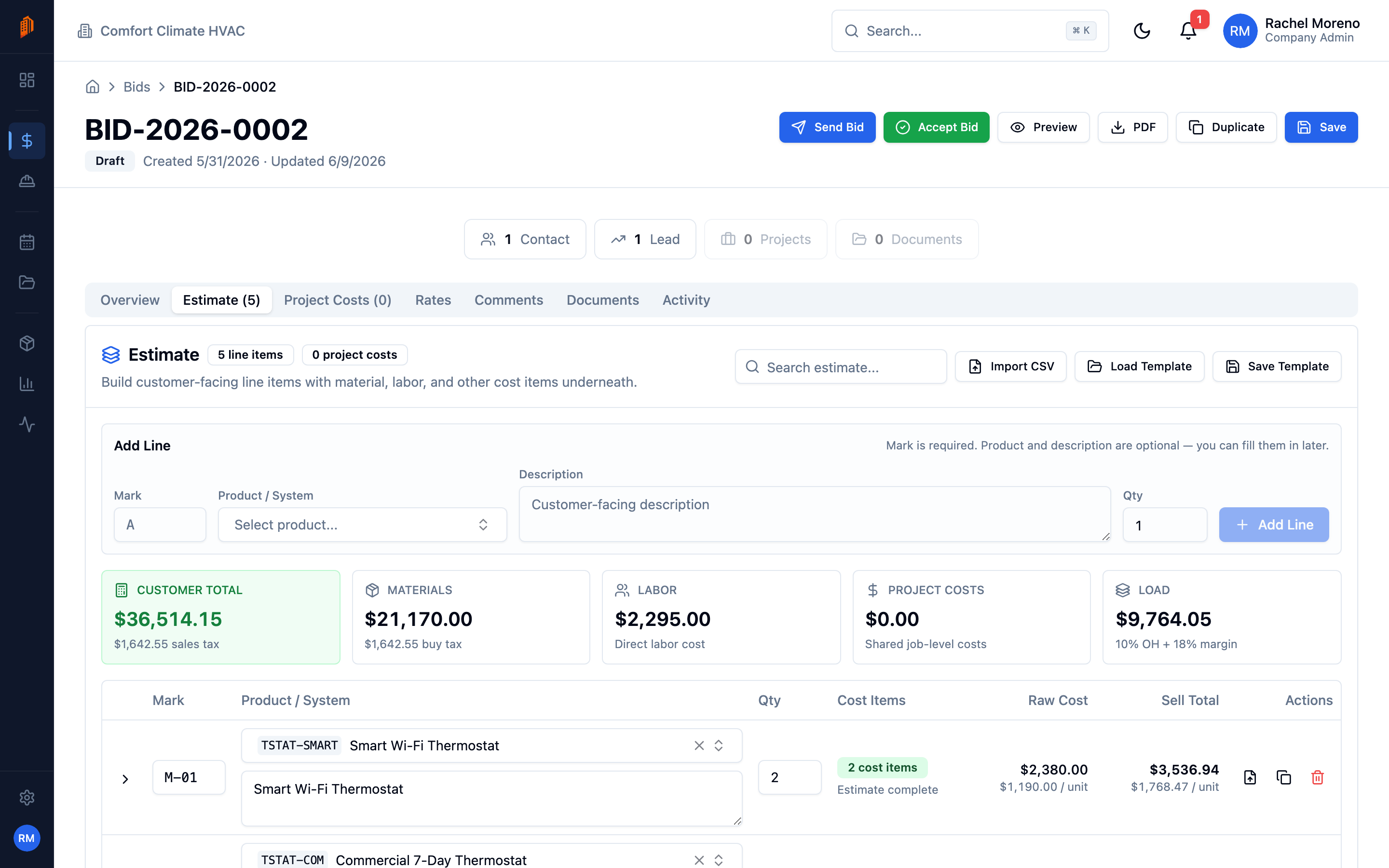Screen dimensions: 1389x868
Task: Open the settings gear in sidebar
Action: coord(27,798)
